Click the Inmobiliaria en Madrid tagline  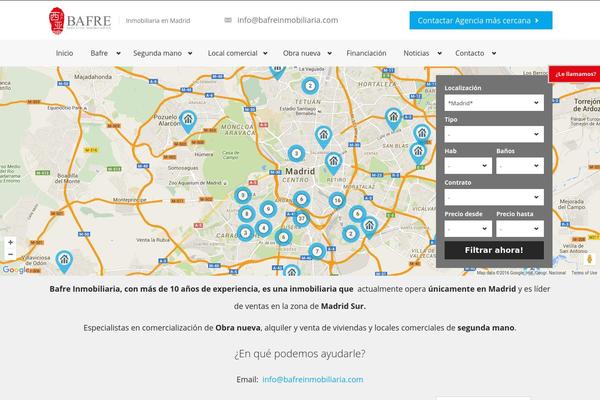[x=158, y=21]
